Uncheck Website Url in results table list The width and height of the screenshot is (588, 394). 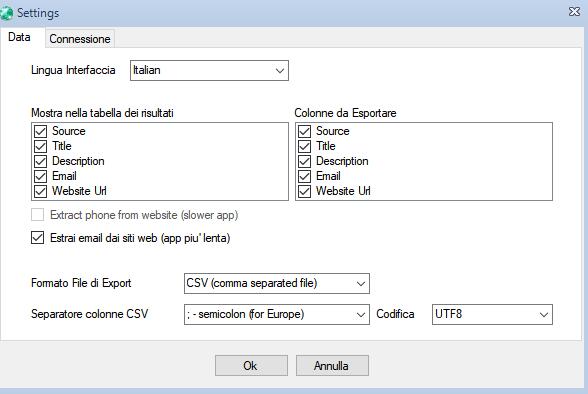click(40, 191)
